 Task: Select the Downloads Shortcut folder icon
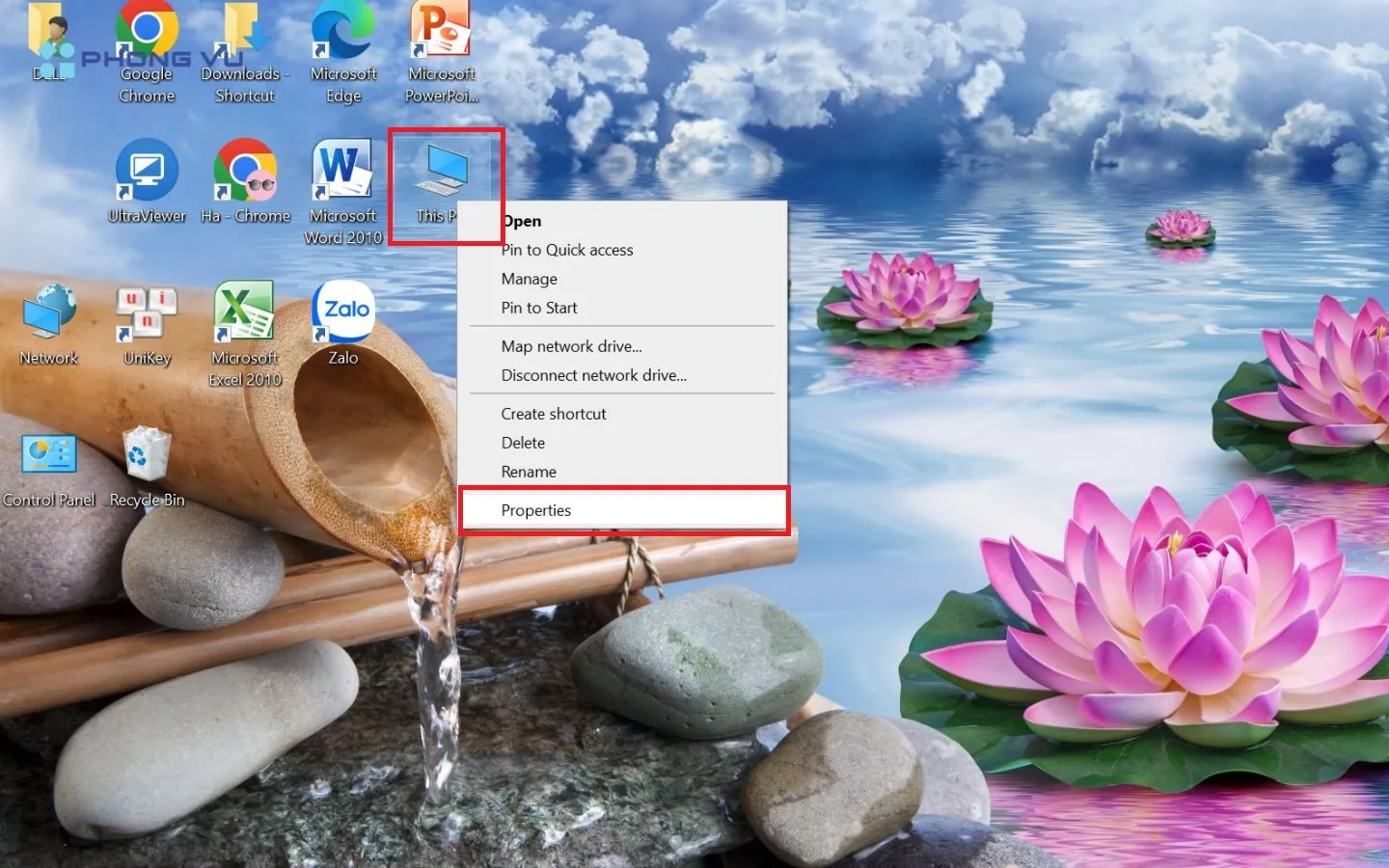(245, 39)
